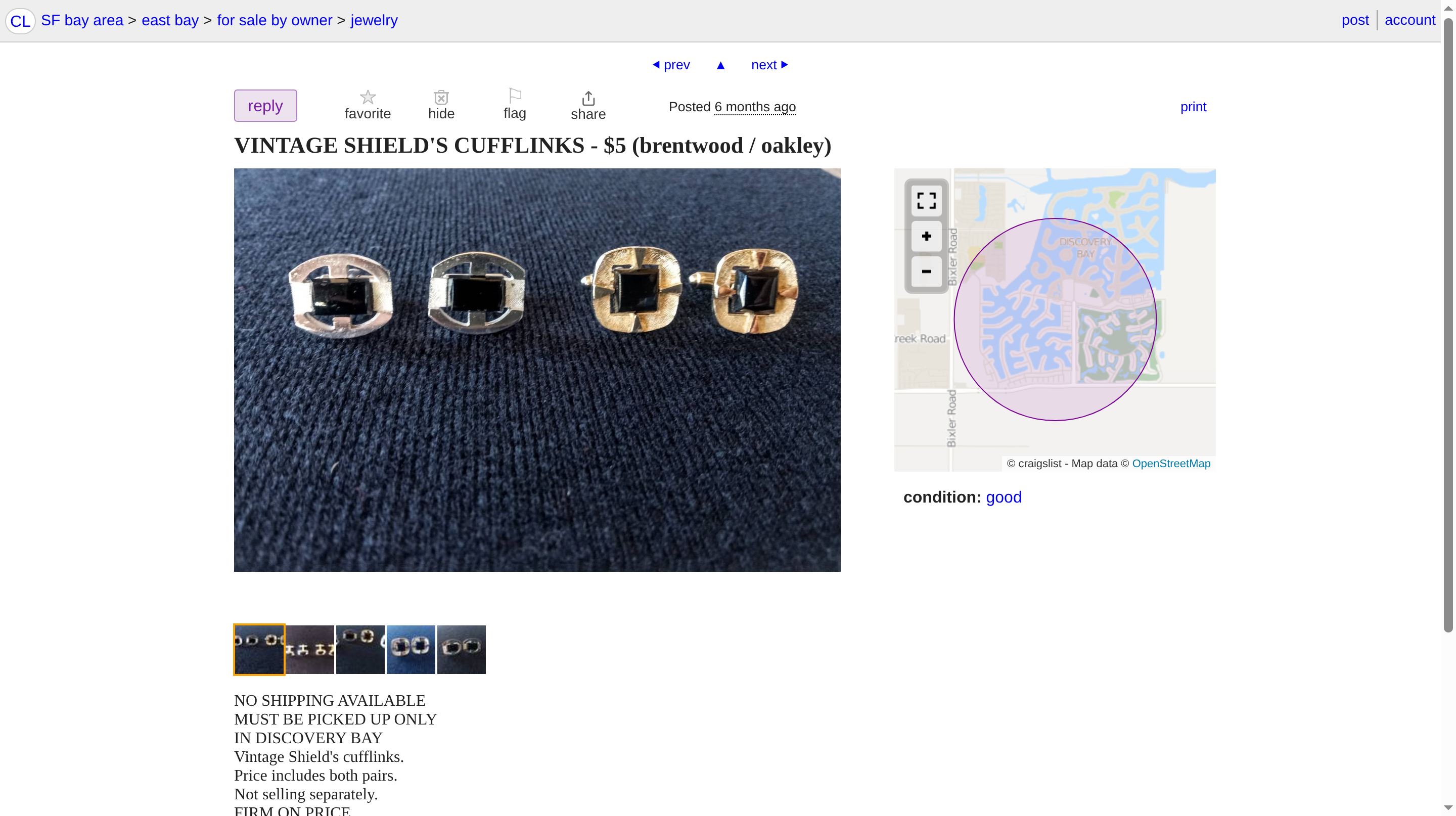Go up to listings with triangle arrow
The height and width of the screenshot is (816, 1456).
point(720,66)
